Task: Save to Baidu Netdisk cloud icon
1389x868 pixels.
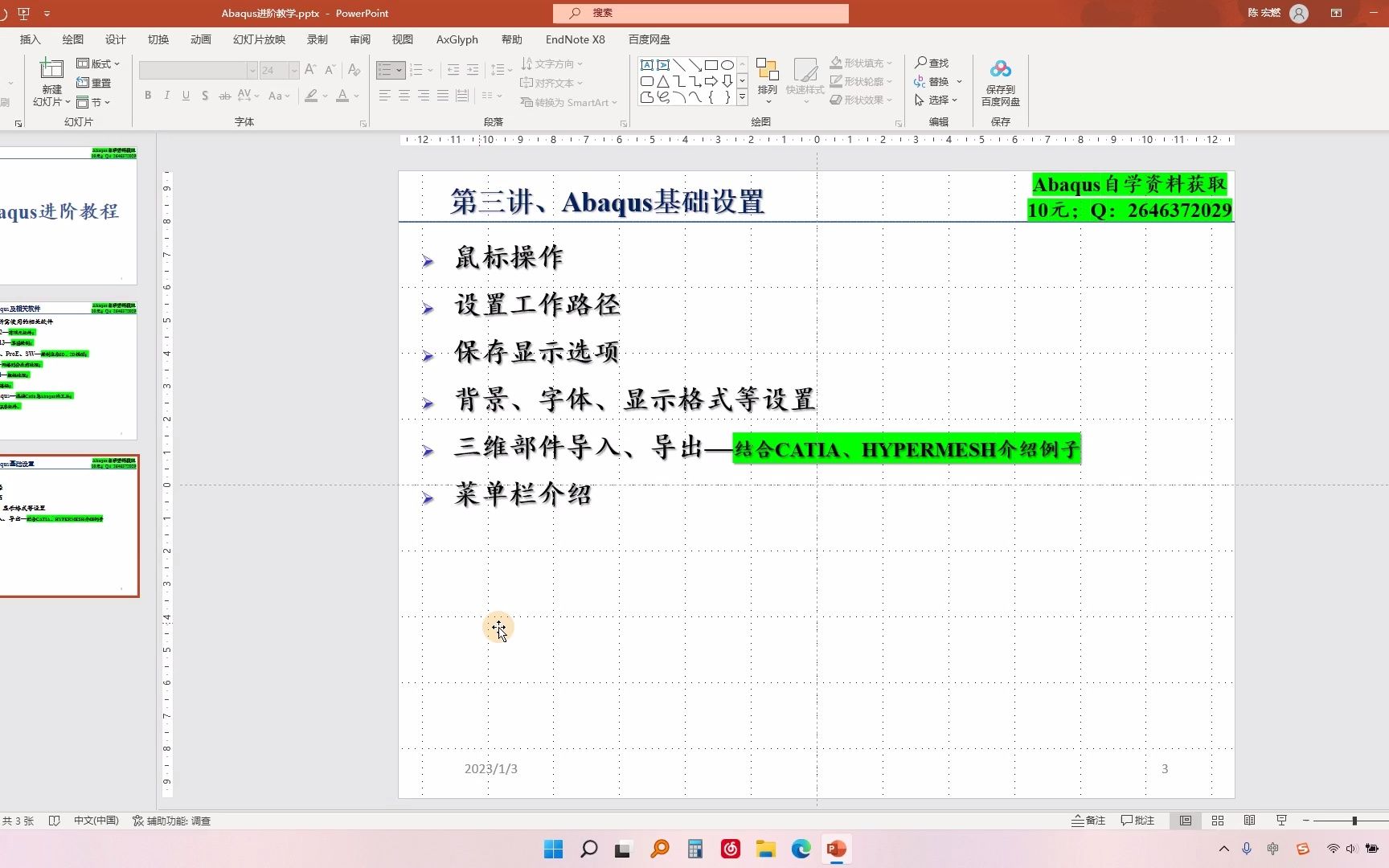Action: point(1001,70)
